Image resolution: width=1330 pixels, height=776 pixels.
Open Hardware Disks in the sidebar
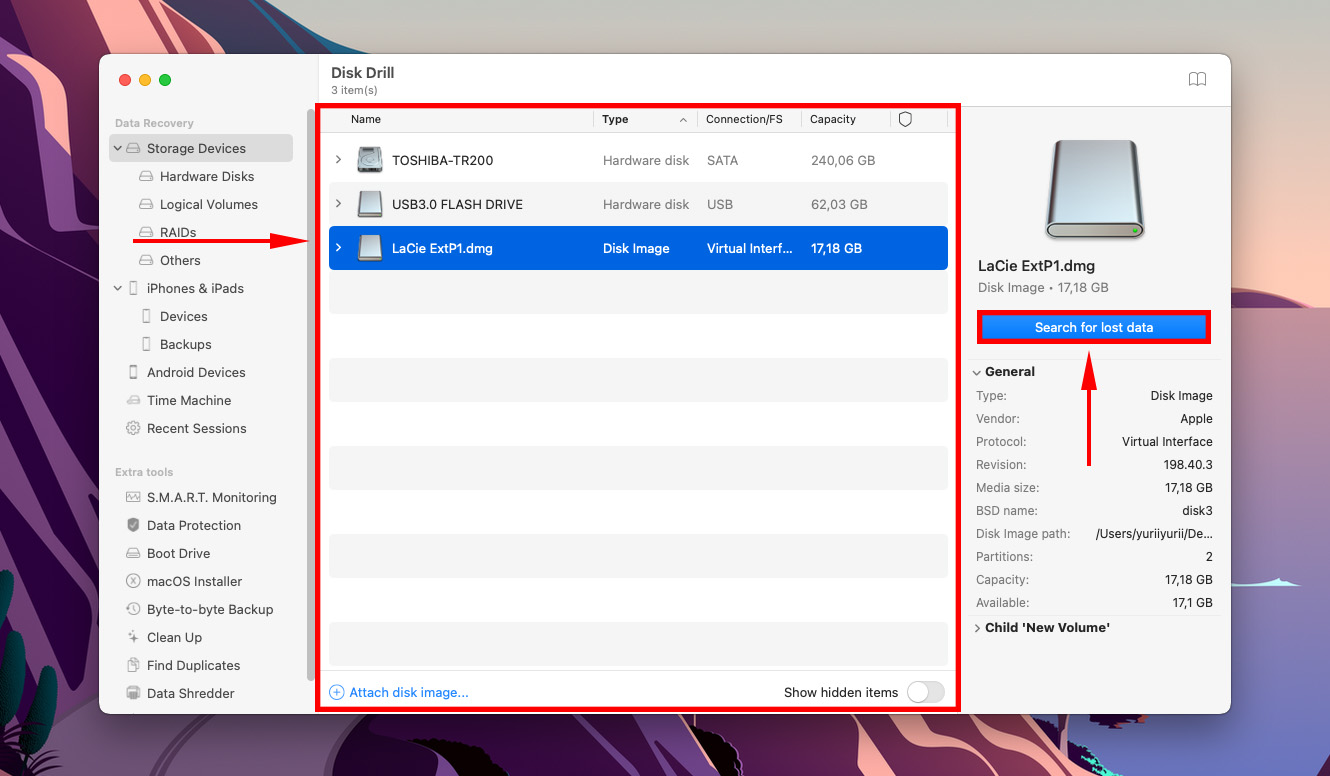click(x=207, y=176)
